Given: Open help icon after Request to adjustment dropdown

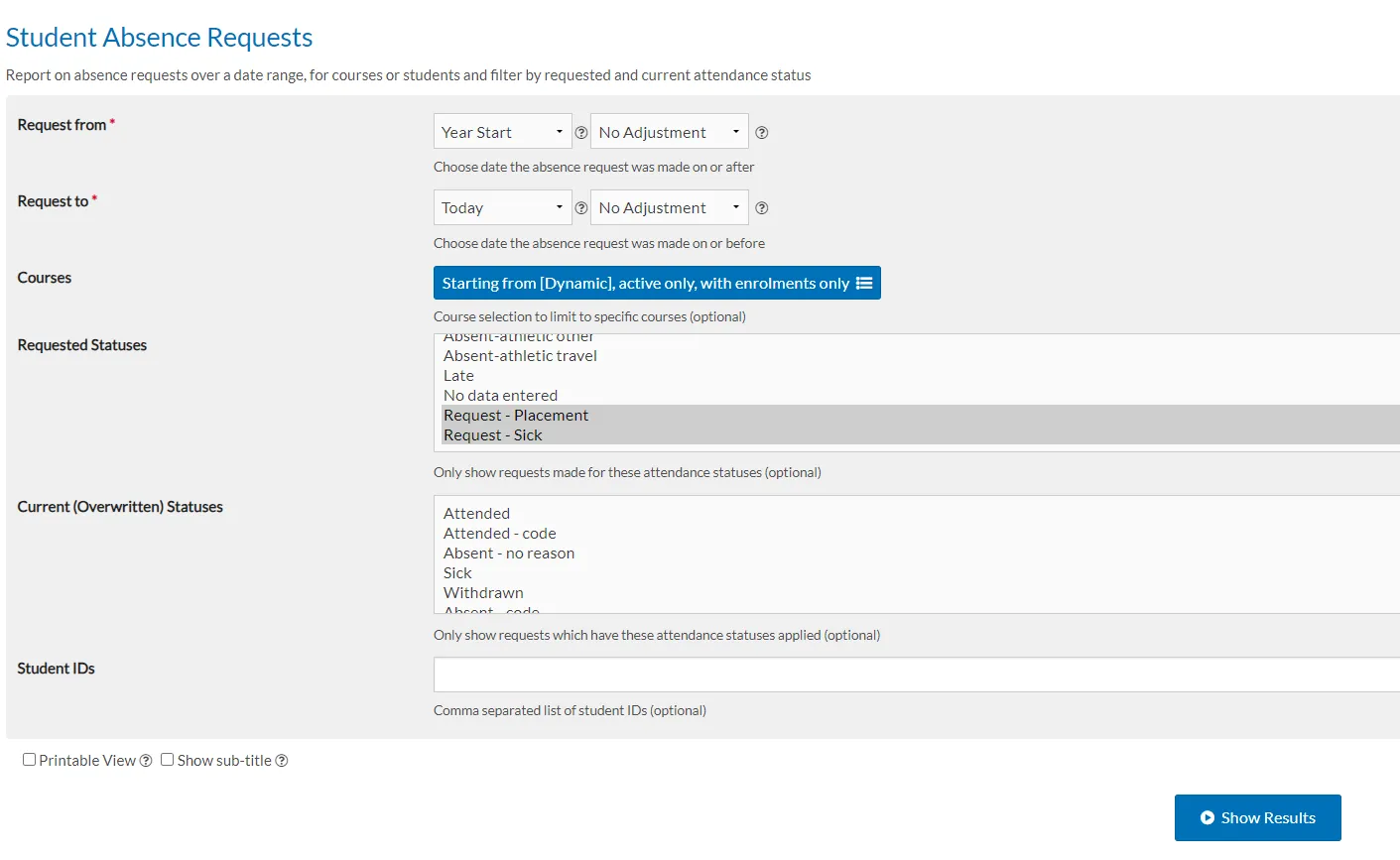Looking at the screenshot, I should 762,208.
